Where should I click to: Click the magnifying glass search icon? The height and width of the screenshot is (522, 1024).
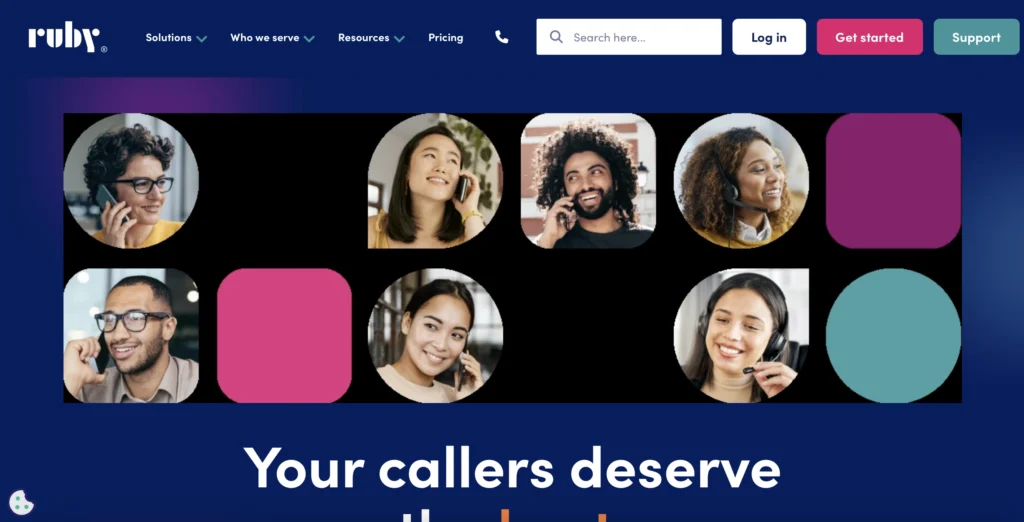(x=556, y=37)
